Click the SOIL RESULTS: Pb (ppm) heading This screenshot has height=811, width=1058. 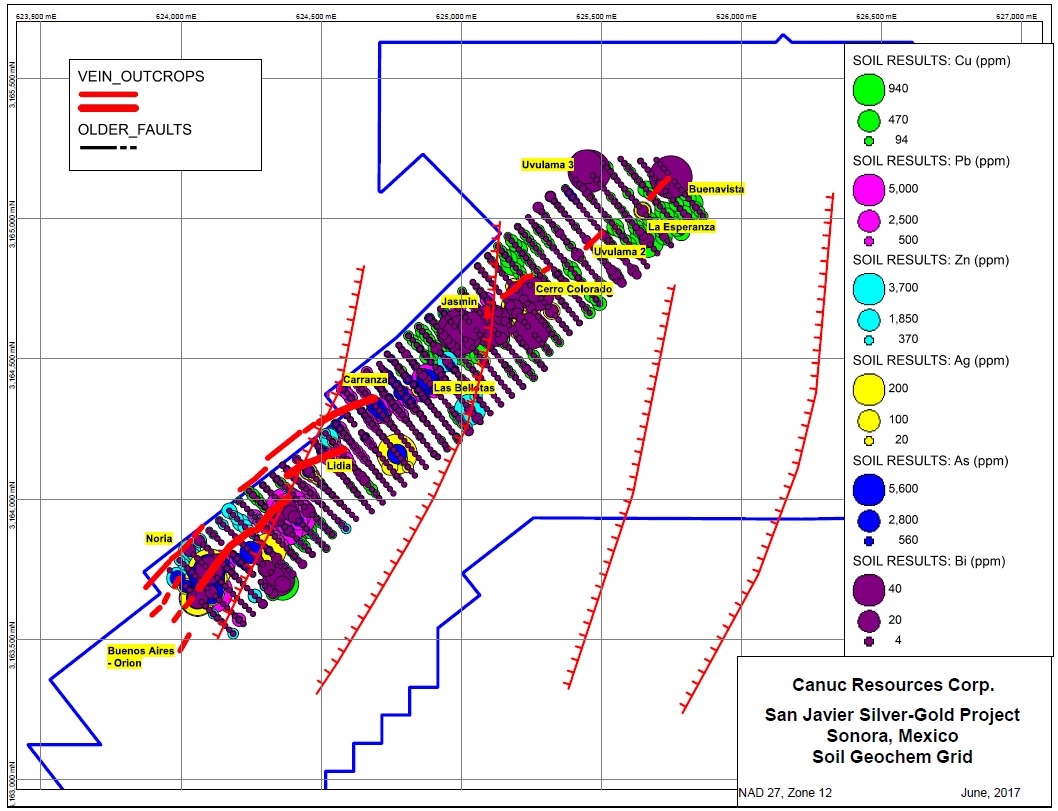coord(931,161)
